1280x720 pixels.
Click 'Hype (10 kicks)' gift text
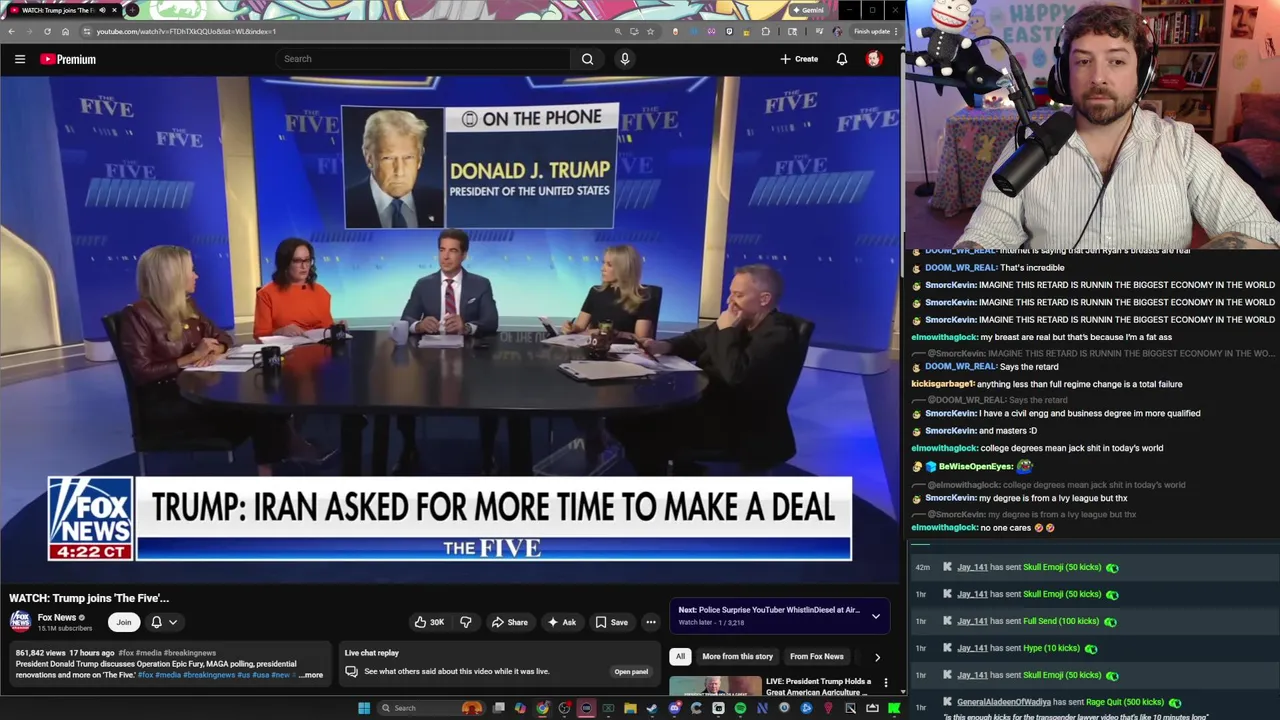[1052, 648]
